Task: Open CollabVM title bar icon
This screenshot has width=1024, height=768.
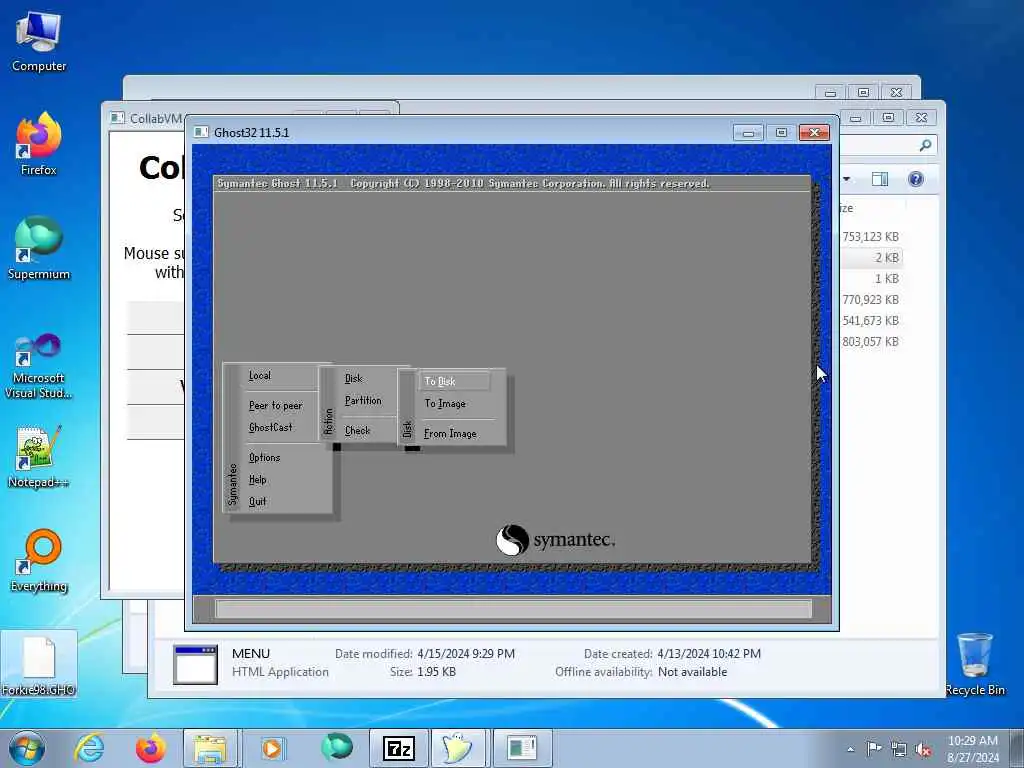Action: coord(118,118)
